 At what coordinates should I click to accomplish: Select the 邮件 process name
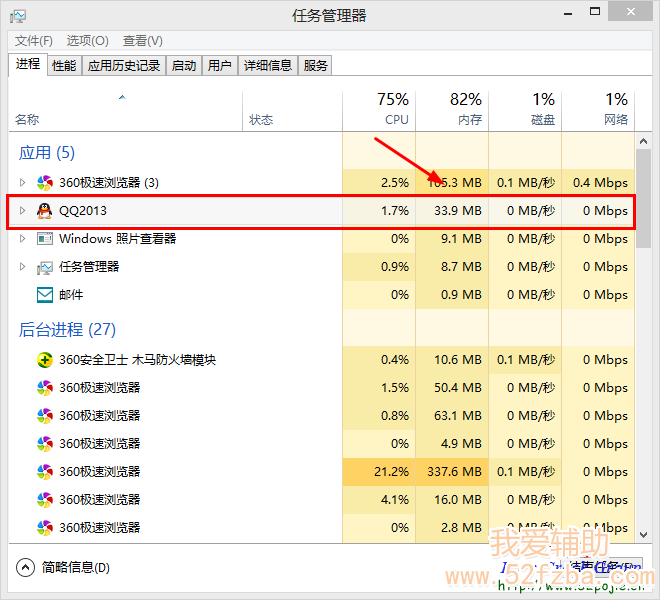[71, 295]
